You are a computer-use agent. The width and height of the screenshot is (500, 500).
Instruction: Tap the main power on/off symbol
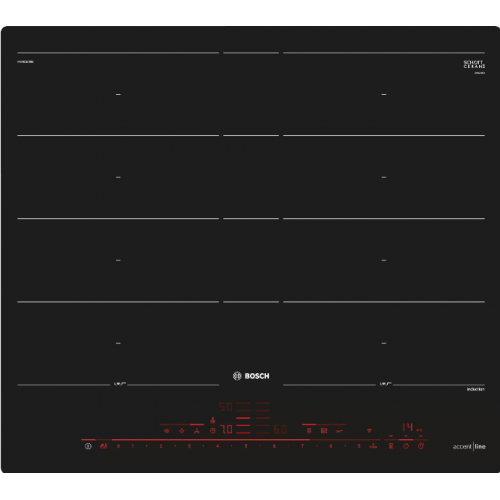[88, 446]
